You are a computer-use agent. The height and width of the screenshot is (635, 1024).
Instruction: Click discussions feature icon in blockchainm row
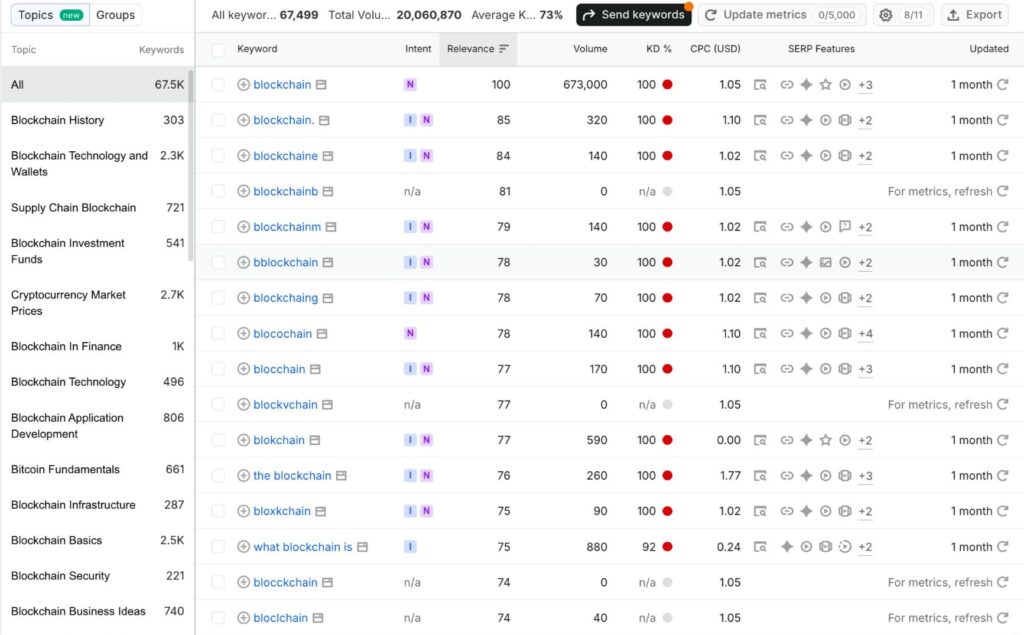[x=844, y=227]
